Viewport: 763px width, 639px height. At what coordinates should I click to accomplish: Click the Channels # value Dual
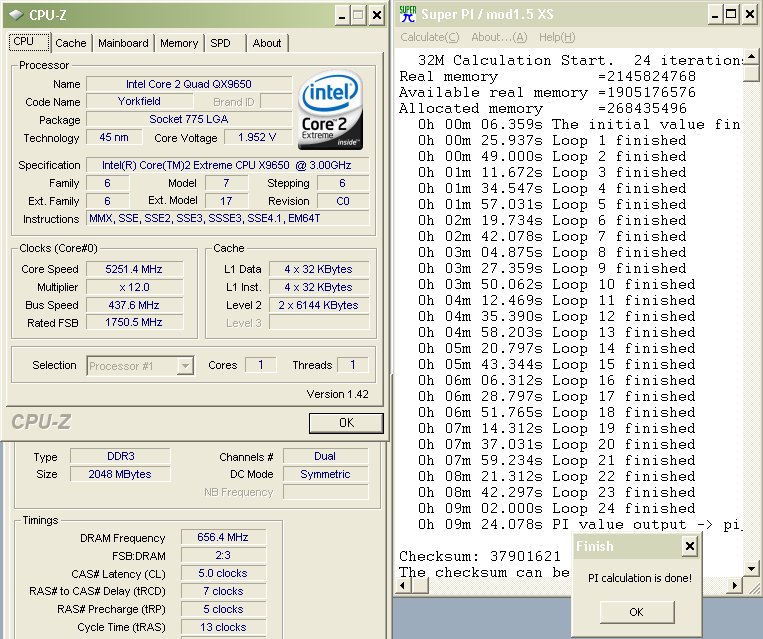click(325, 456)
